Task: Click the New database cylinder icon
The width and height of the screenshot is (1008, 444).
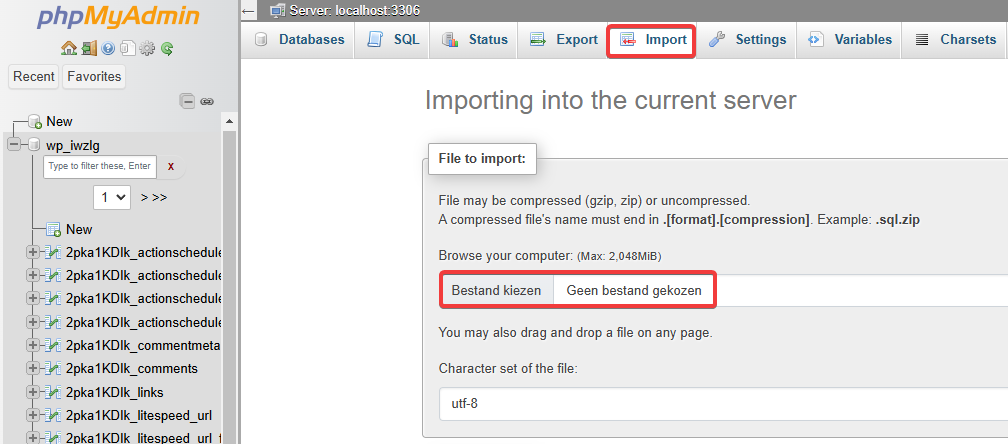Action: (35, 121)
